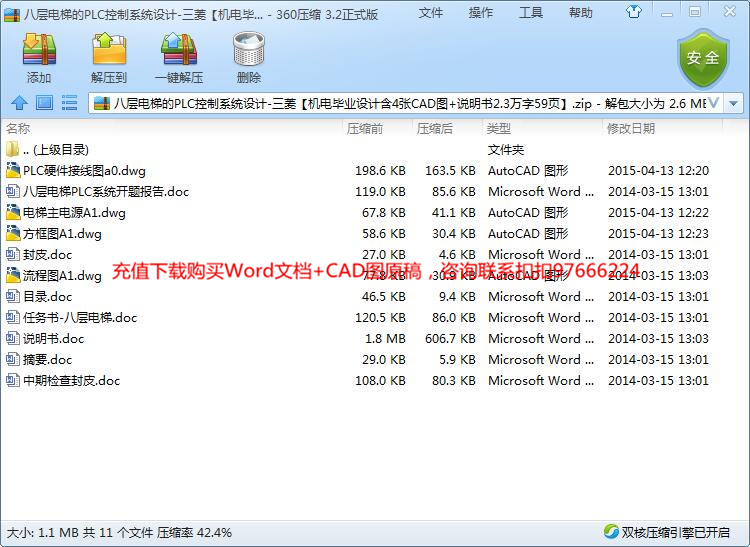The width and height of the screenshot is (750, 547).
Task: Click the 中期检查封皮.doc file icon
Action: point(12,381)
